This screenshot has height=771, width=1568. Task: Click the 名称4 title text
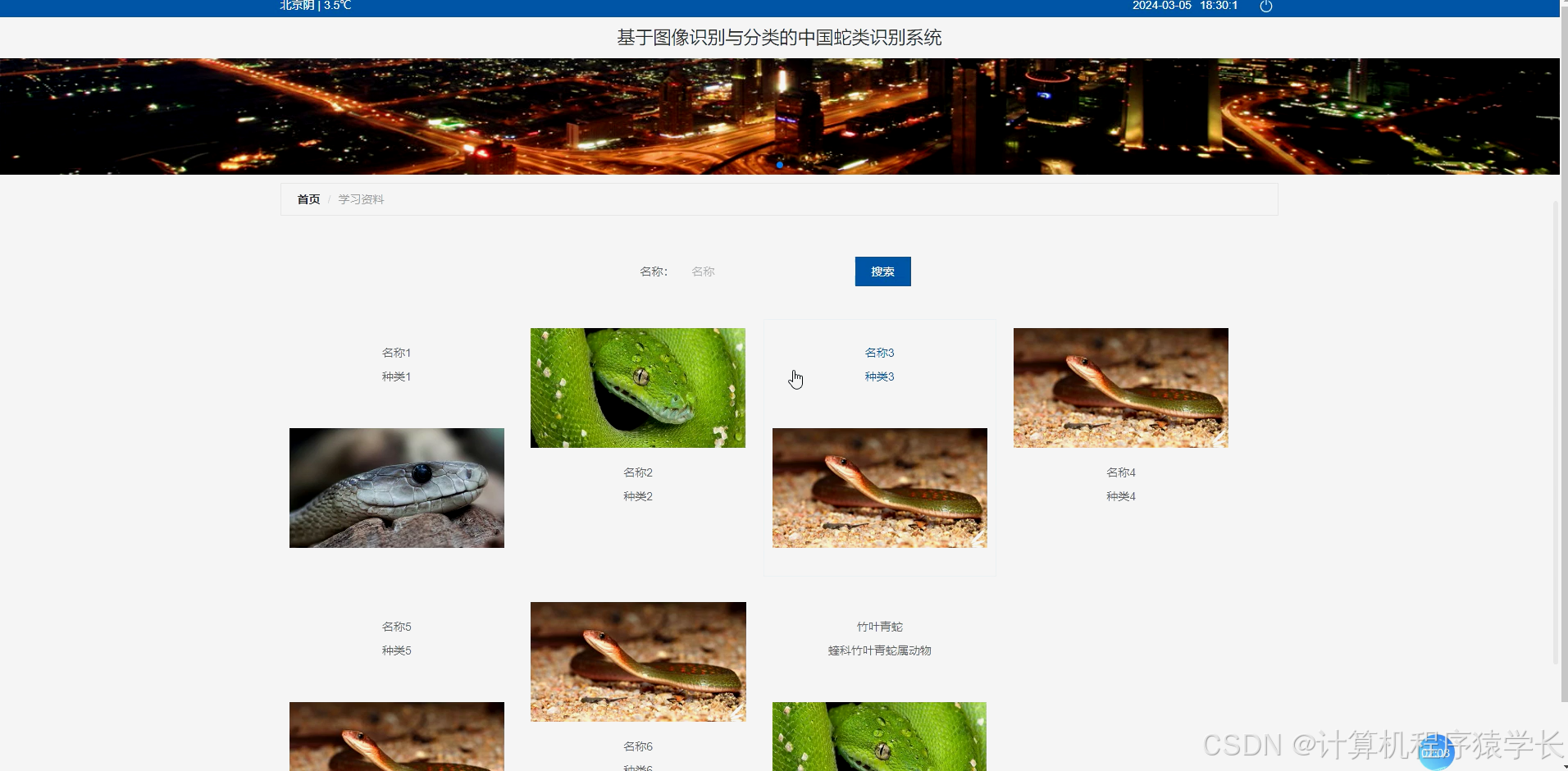point(1121,472)
